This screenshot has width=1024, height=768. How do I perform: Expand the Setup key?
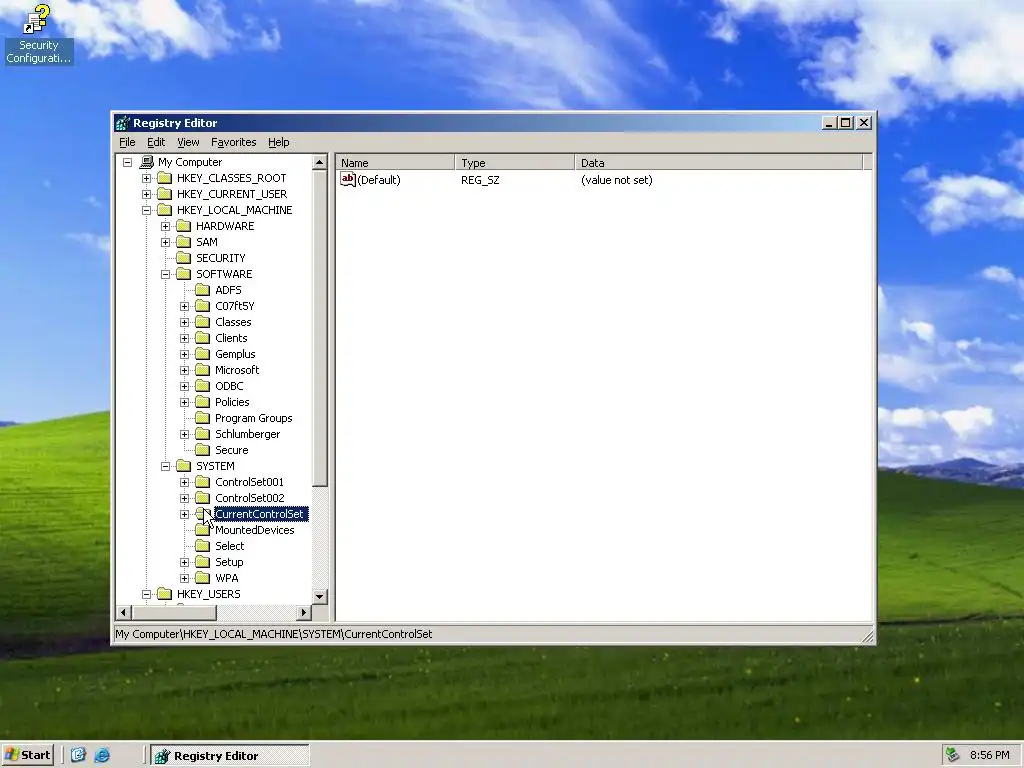click(184, 562)
